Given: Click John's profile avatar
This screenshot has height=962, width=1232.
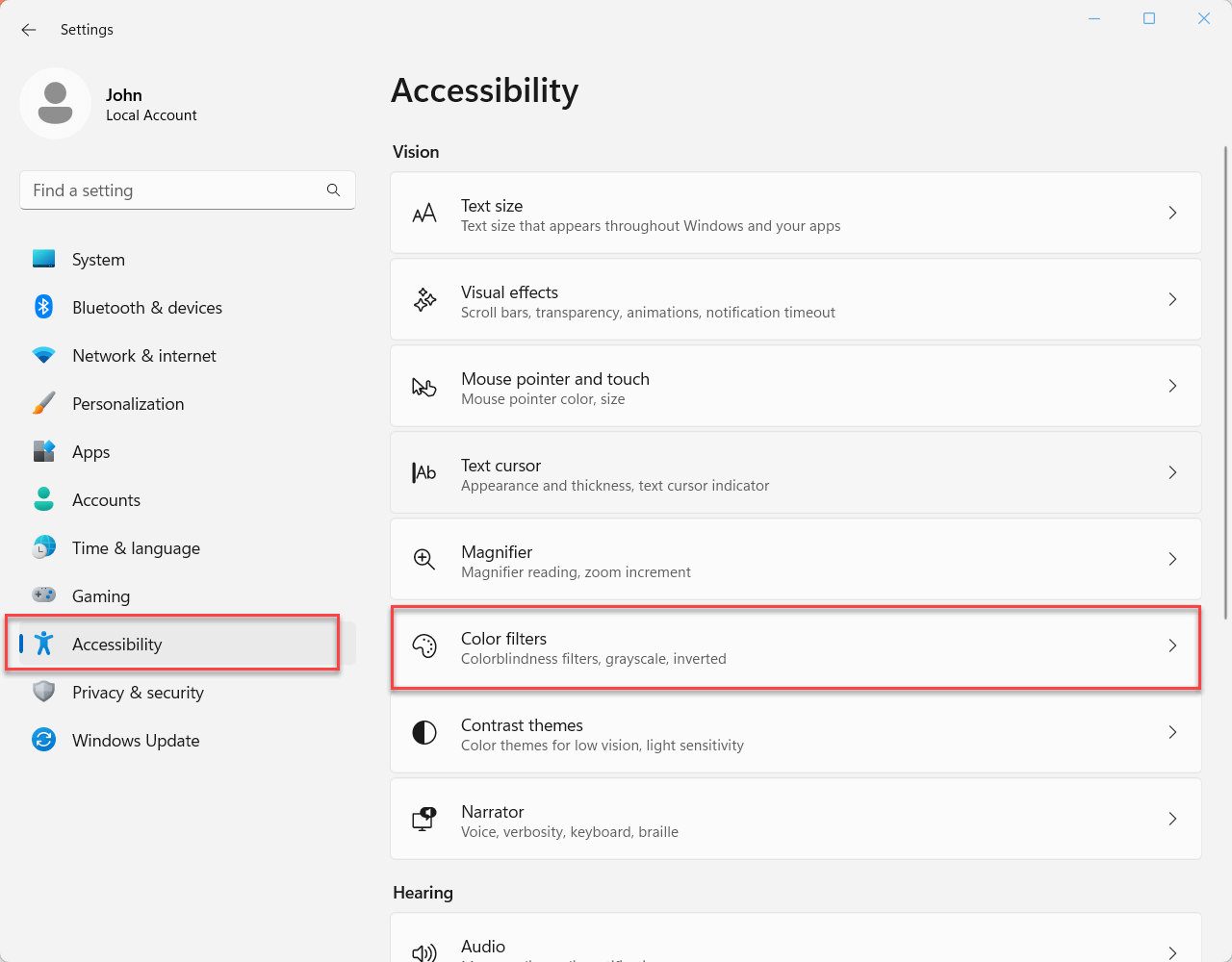Looking at the screenshot, I should pos(55,103).
